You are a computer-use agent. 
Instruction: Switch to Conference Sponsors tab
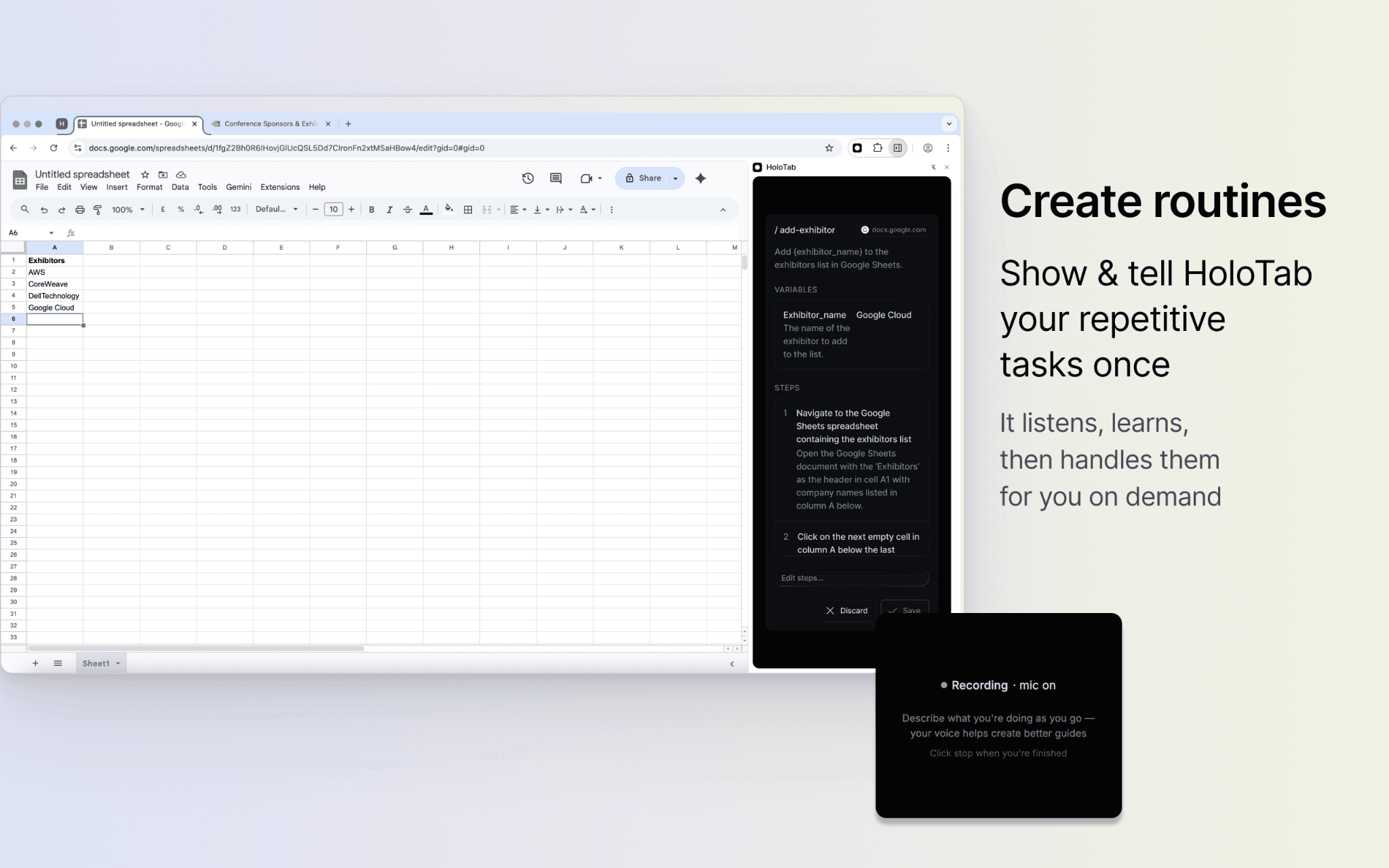pyautogui.click(x=270, y=124)
